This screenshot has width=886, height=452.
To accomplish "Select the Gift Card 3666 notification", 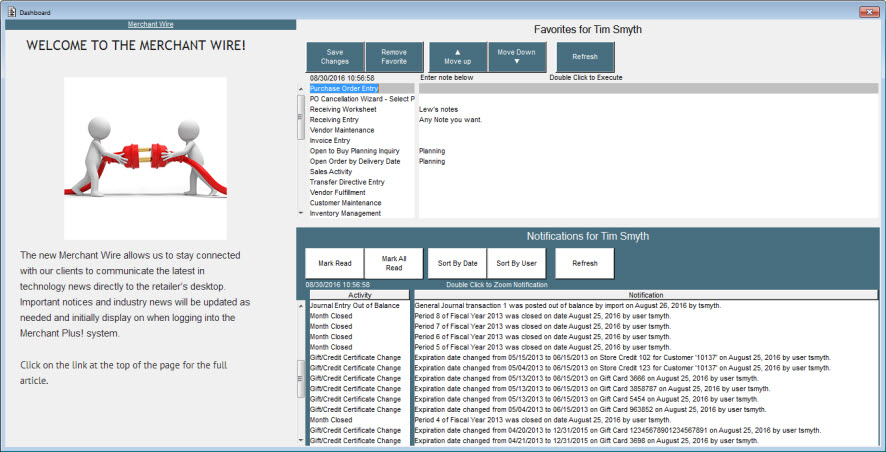I will [x=587, y=379].
